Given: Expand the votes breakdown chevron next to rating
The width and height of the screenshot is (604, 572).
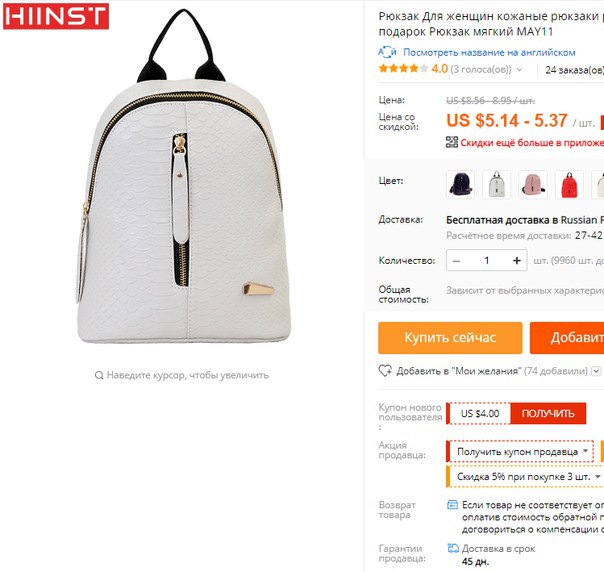Looking at the screenshot, I should pos(519,70).
